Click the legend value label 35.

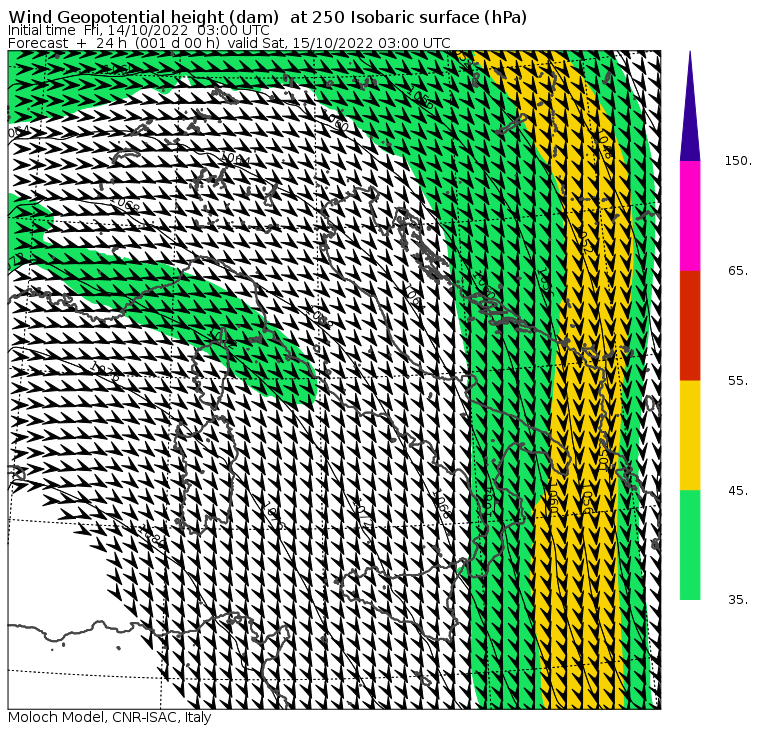coord(739,600)
